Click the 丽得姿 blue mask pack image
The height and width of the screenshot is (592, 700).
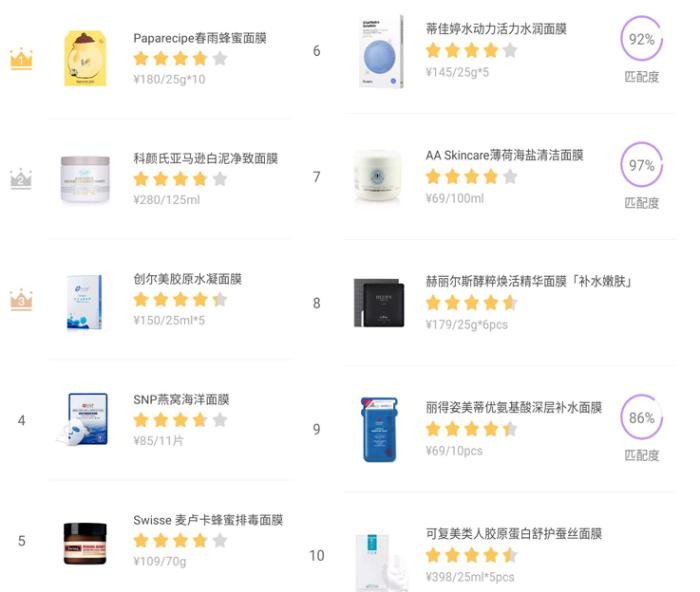(x=379, y=429)
